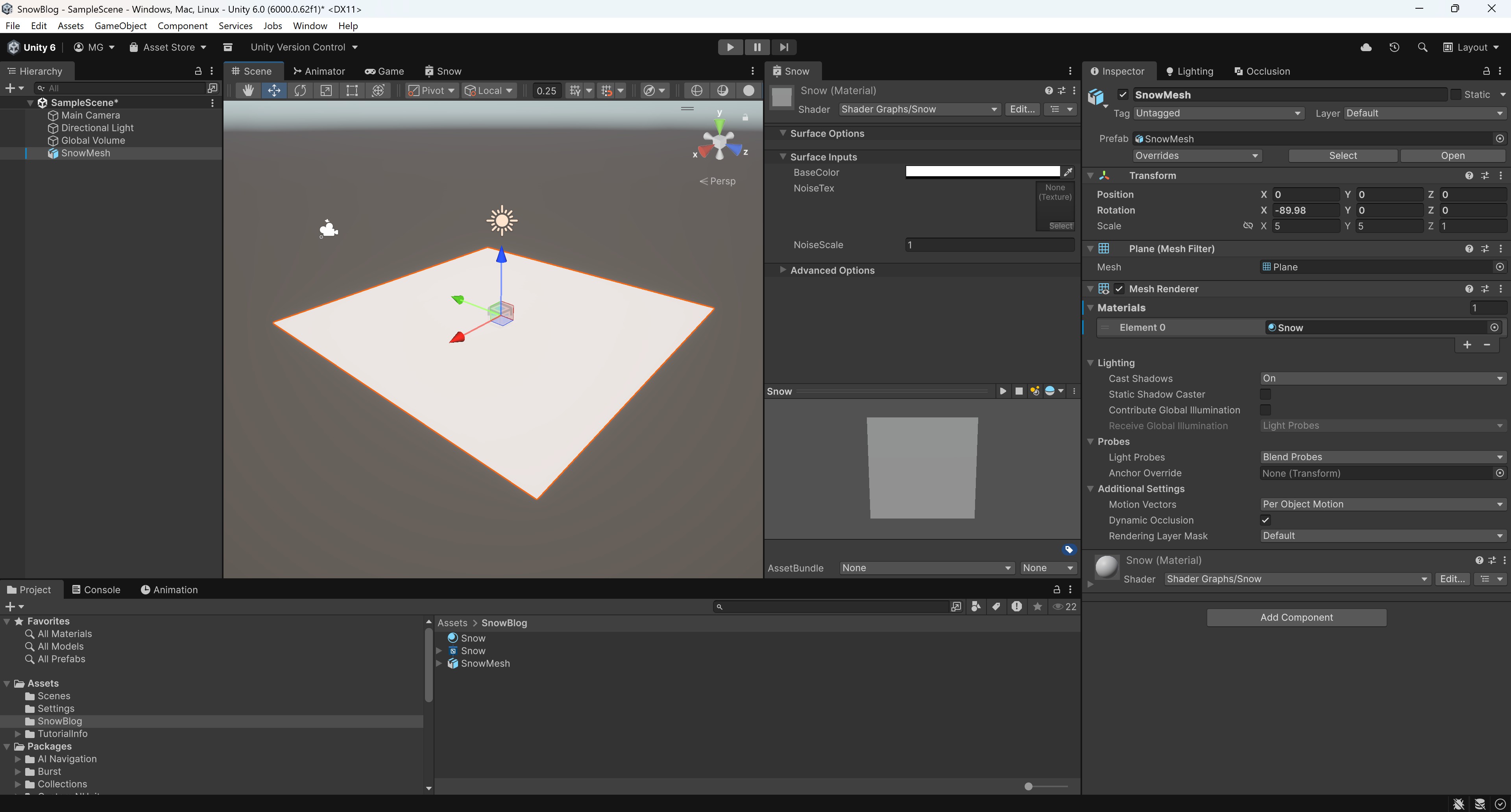The height and width of the screenshot is (812, 1511).
Task: Enable Contribute Global Illumination checkbox
Action: [x=1265, y=410]
